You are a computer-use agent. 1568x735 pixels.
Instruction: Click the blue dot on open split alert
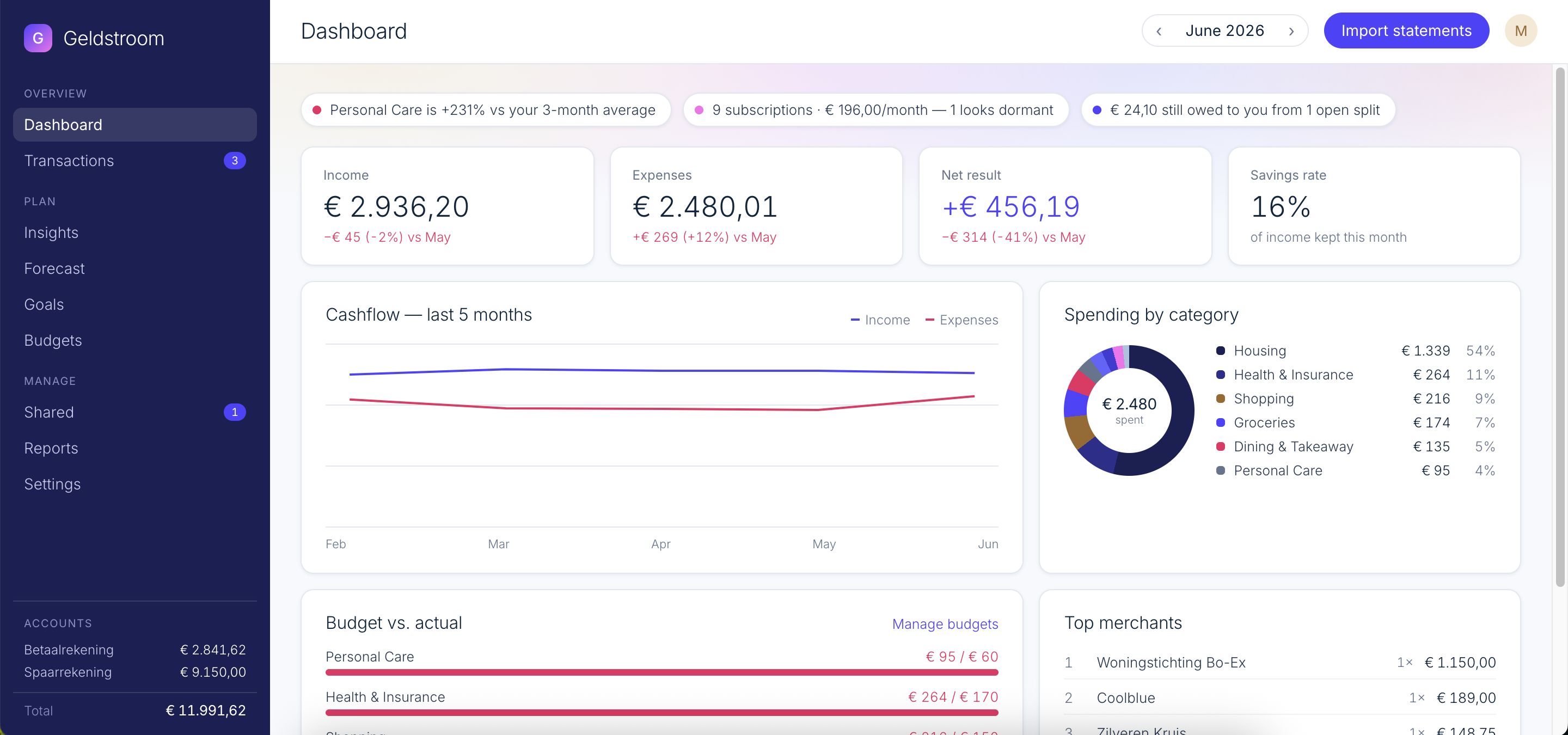click(1097, 110)
